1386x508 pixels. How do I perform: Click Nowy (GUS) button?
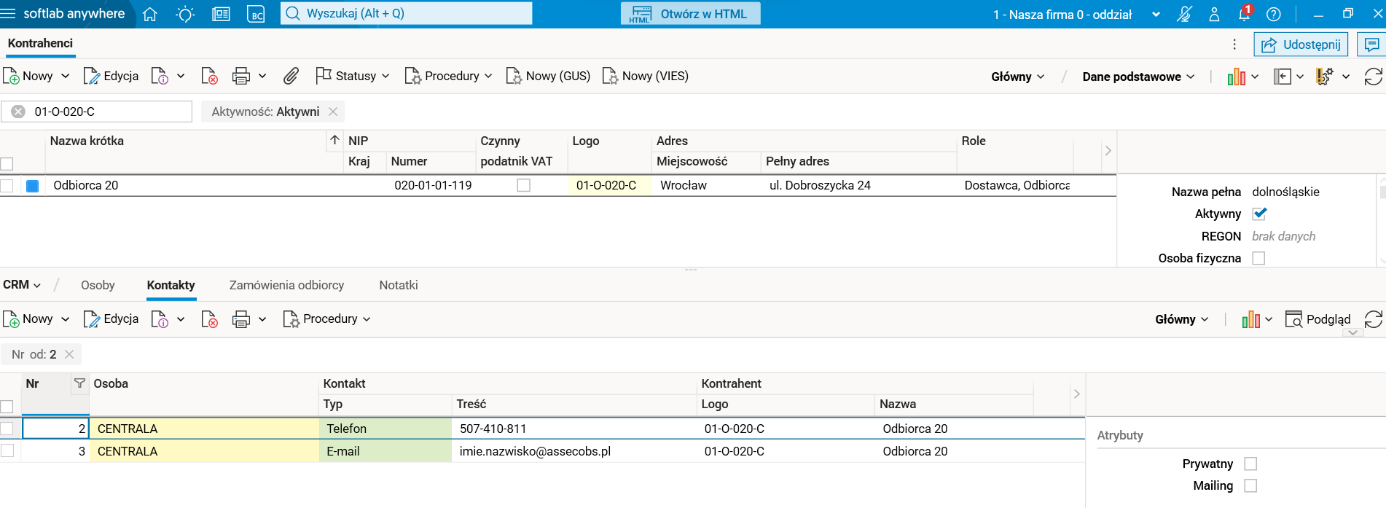tap(548, 76)
